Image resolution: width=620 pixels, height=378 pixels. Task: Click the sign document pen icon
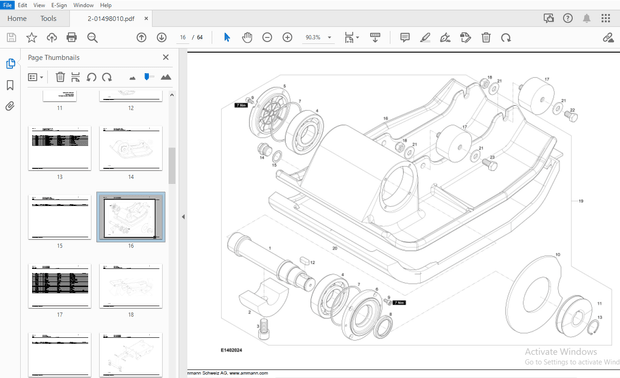(x=445, y=38)
